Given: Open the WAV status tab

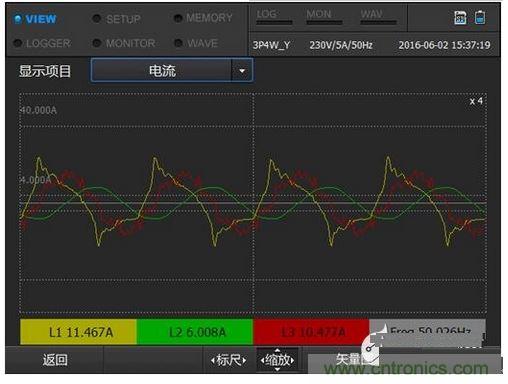Looking at the screenshot, I should click(x=378, y=16).
